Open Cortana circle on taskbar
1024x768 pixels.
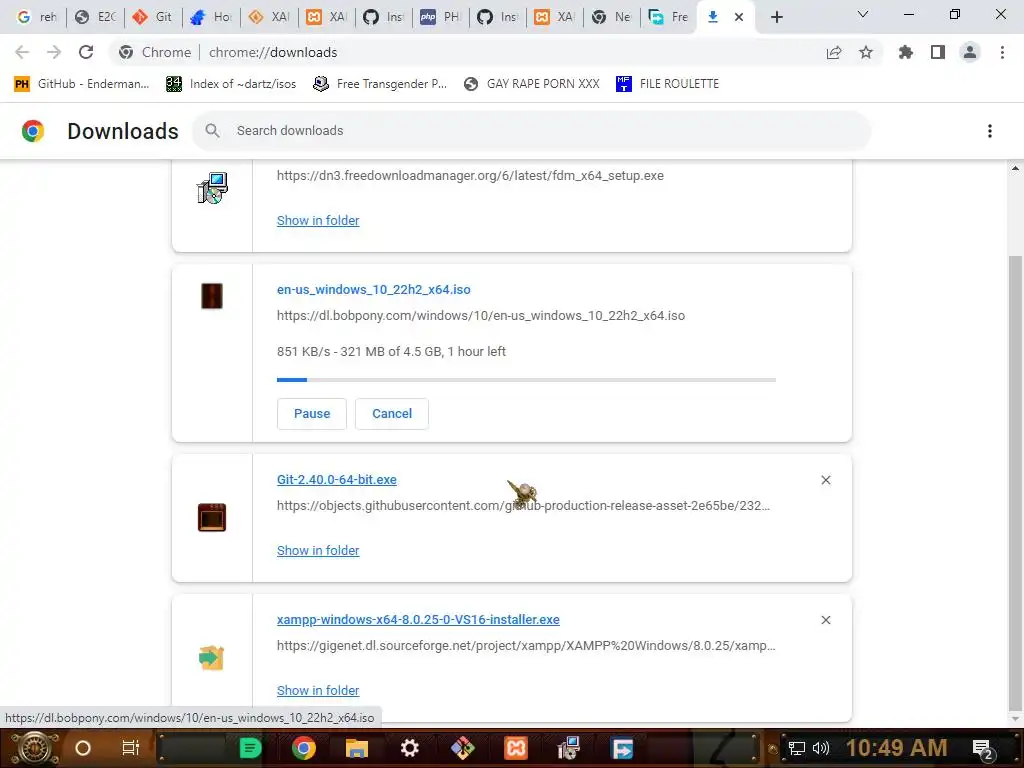pyautogui.click(x=83, y=748)
